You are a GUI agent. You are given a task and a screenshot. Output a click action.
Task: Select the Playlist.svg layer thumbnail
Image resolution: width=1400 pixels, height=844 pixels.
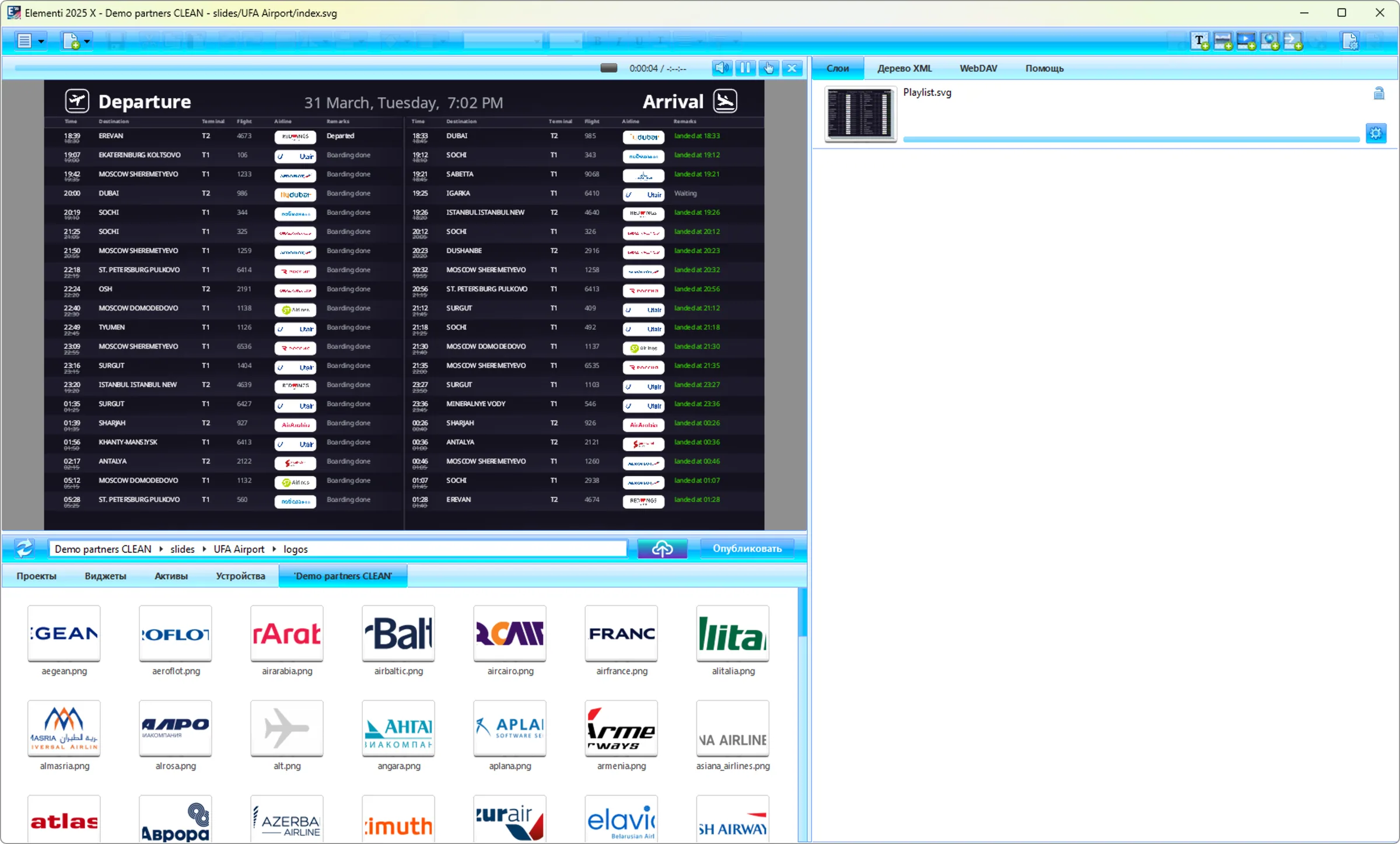[860, 114]
